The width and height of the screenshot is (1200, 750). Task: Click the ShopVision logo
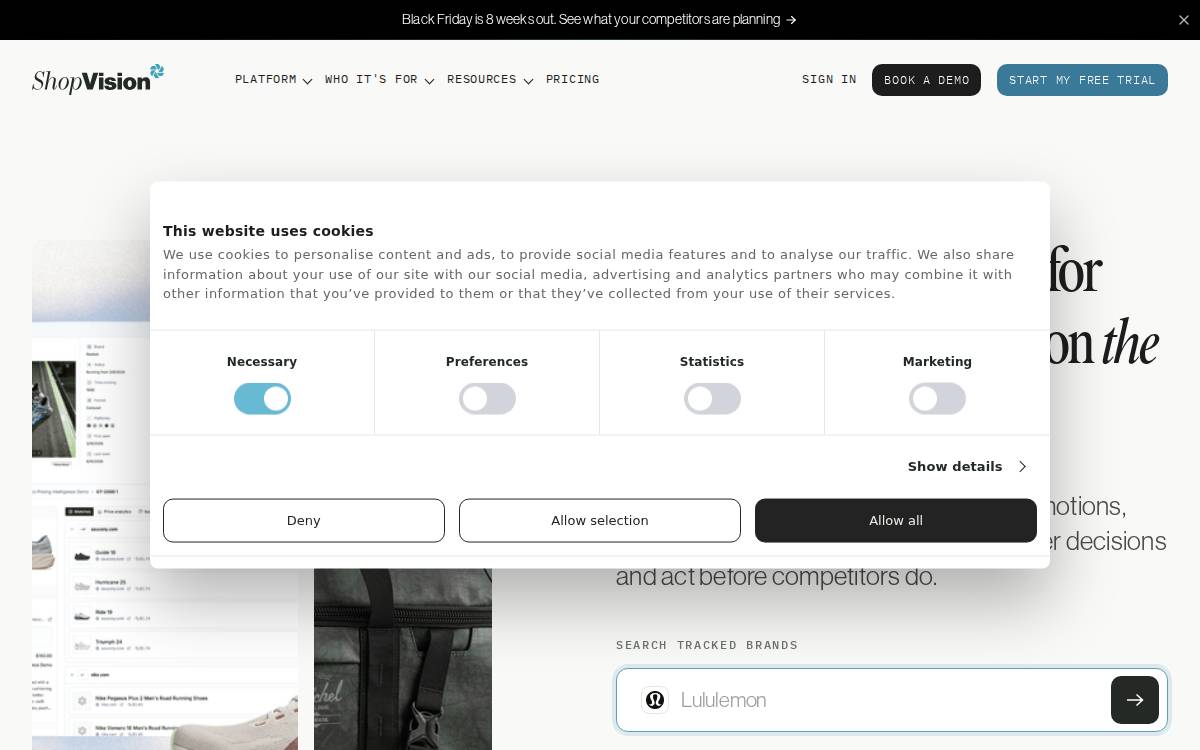(x=98, y=80)
